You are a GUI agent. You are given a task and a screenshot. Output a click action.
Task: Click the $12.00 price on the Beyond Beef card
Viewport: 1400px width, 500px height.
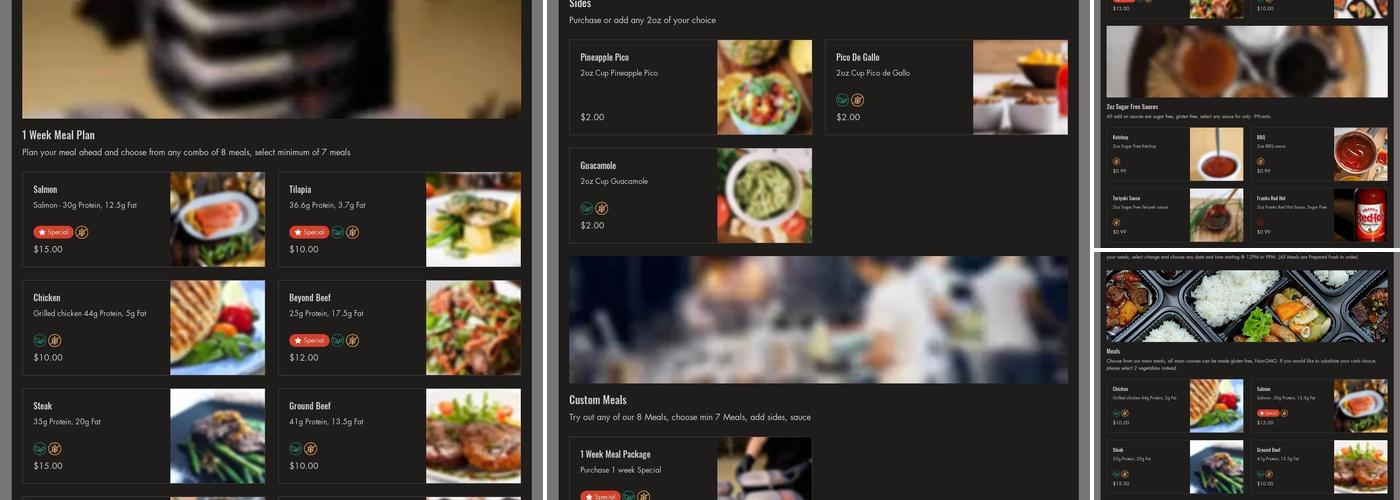coord(304,357)
